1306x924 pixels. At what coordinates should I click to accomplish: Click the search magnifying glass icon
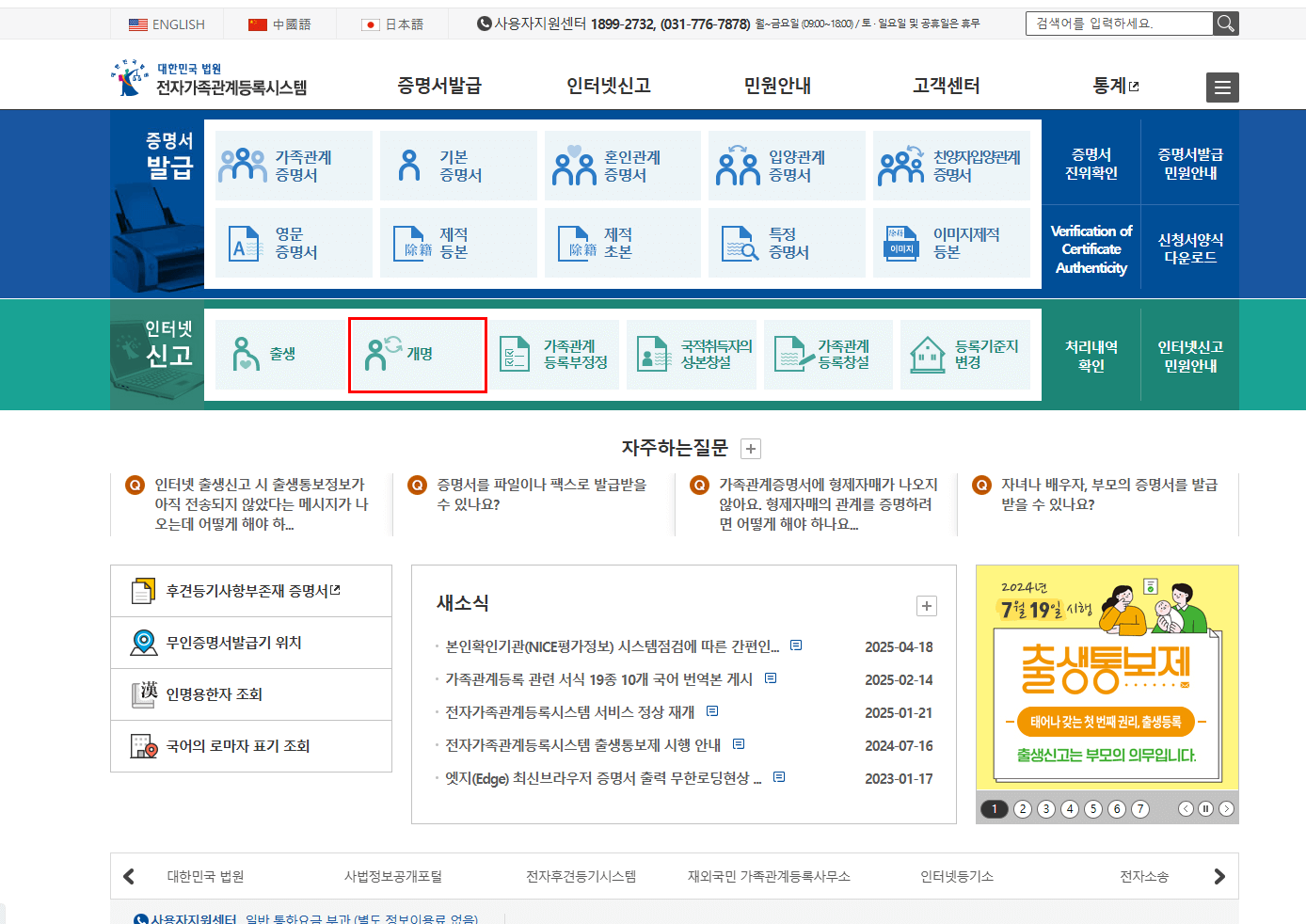coord(1225,23)
